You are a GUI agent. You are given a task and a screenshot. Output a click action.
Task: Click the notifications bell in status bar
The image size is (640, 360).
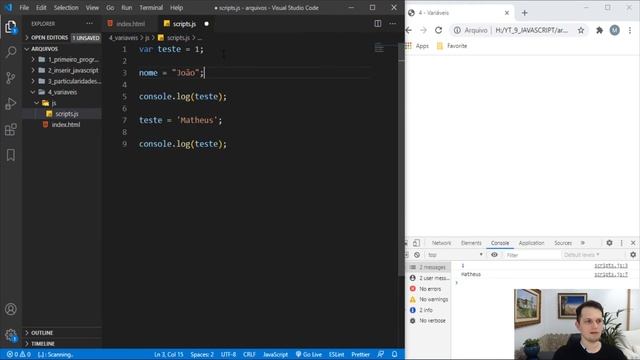(394, 354)
